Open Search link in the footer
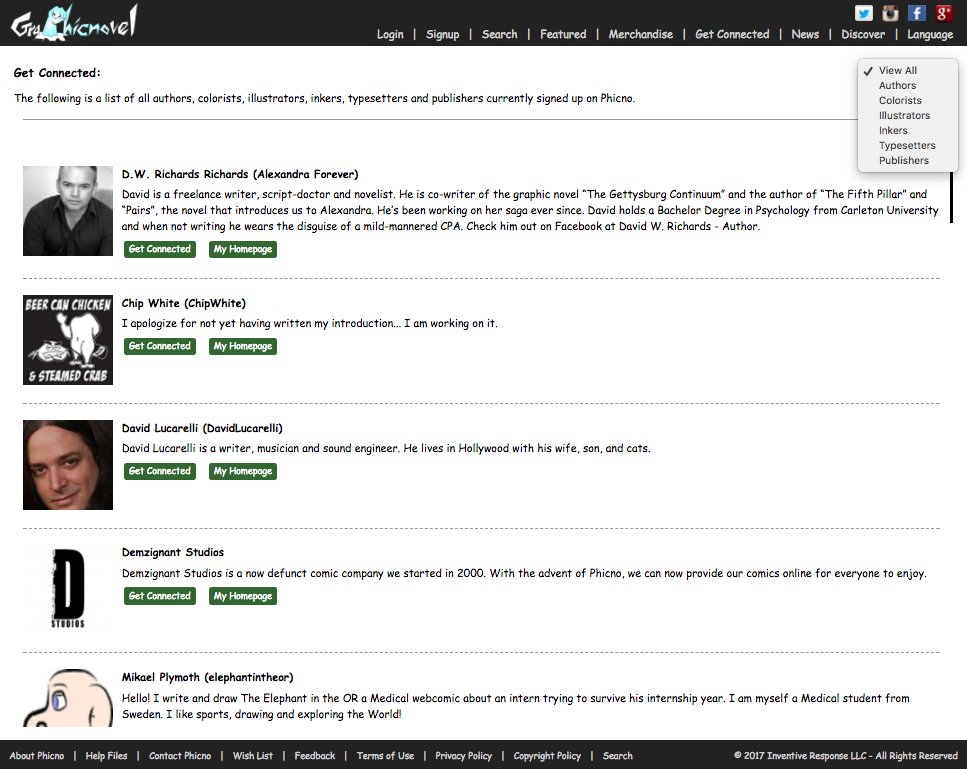967x770 pixels. (617, 756)
